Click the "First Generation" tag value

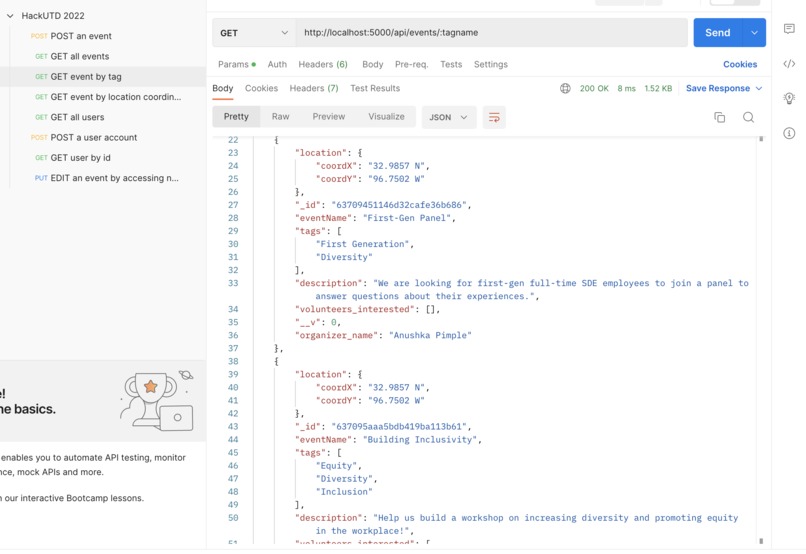pyautogui.click(x=362, y=244)
